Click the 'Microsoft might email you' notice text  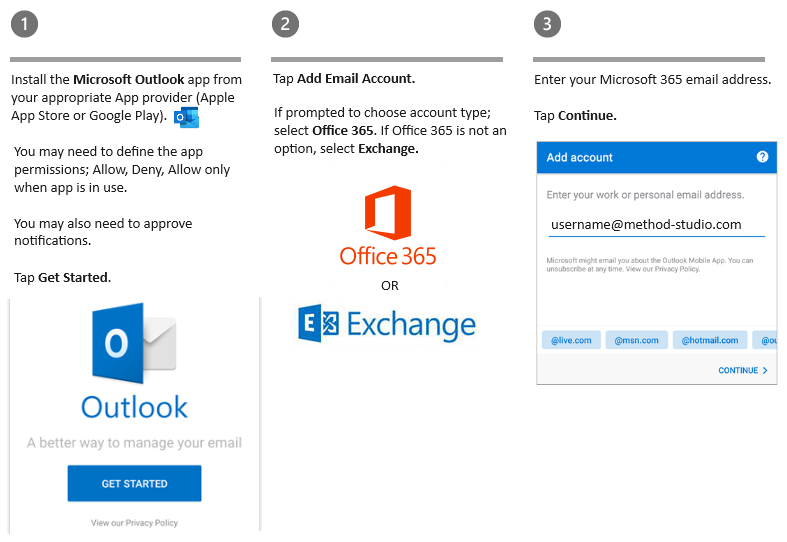(649, 264)
